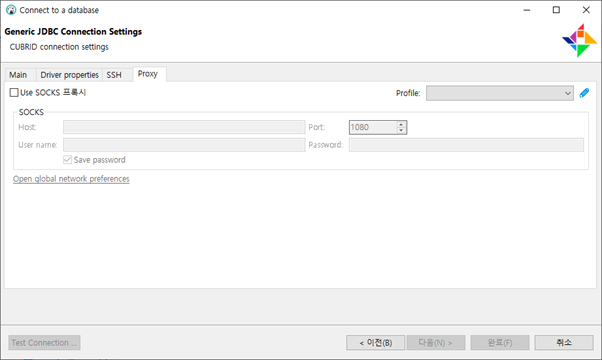The image size is (602, 360).
Task: Click the 'CUBRID connection settings' text
Action: click(x=59, y=47)
